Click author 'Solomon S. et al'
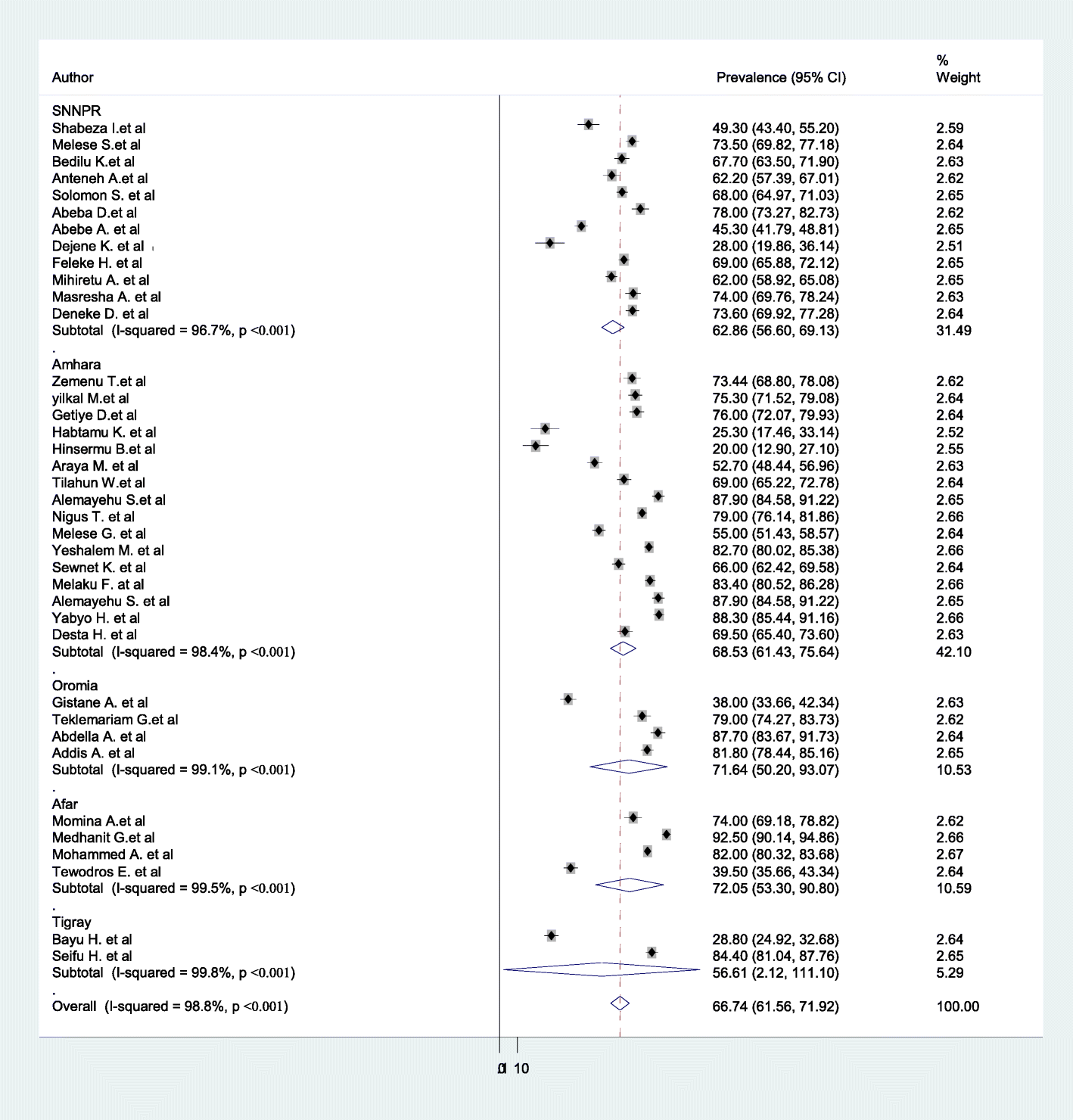This screenshot has width=1073, height=1120. [104, 195]
